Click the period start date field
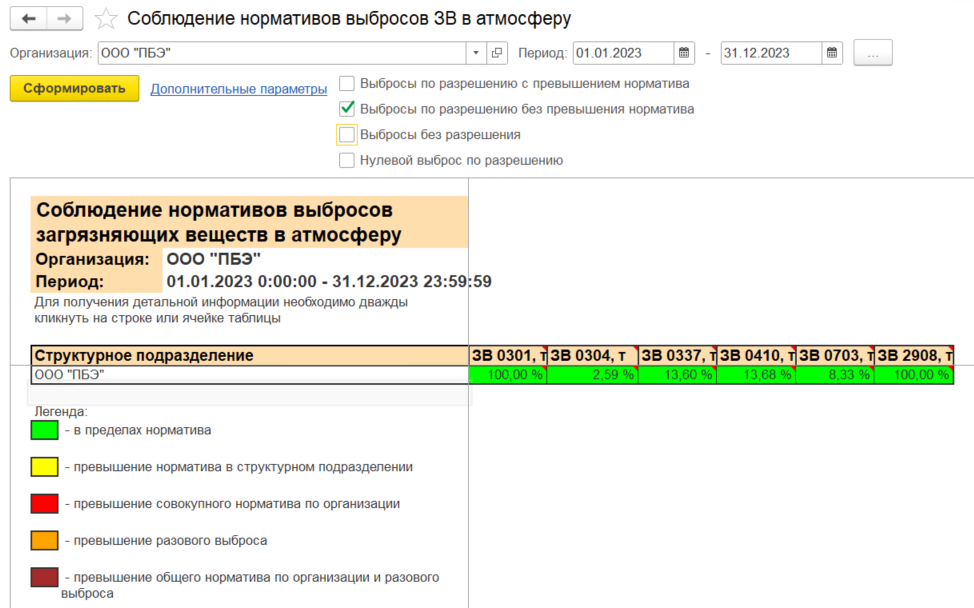Image resolution: width=974 pixels, height=608 pixels. coord(622,53)
